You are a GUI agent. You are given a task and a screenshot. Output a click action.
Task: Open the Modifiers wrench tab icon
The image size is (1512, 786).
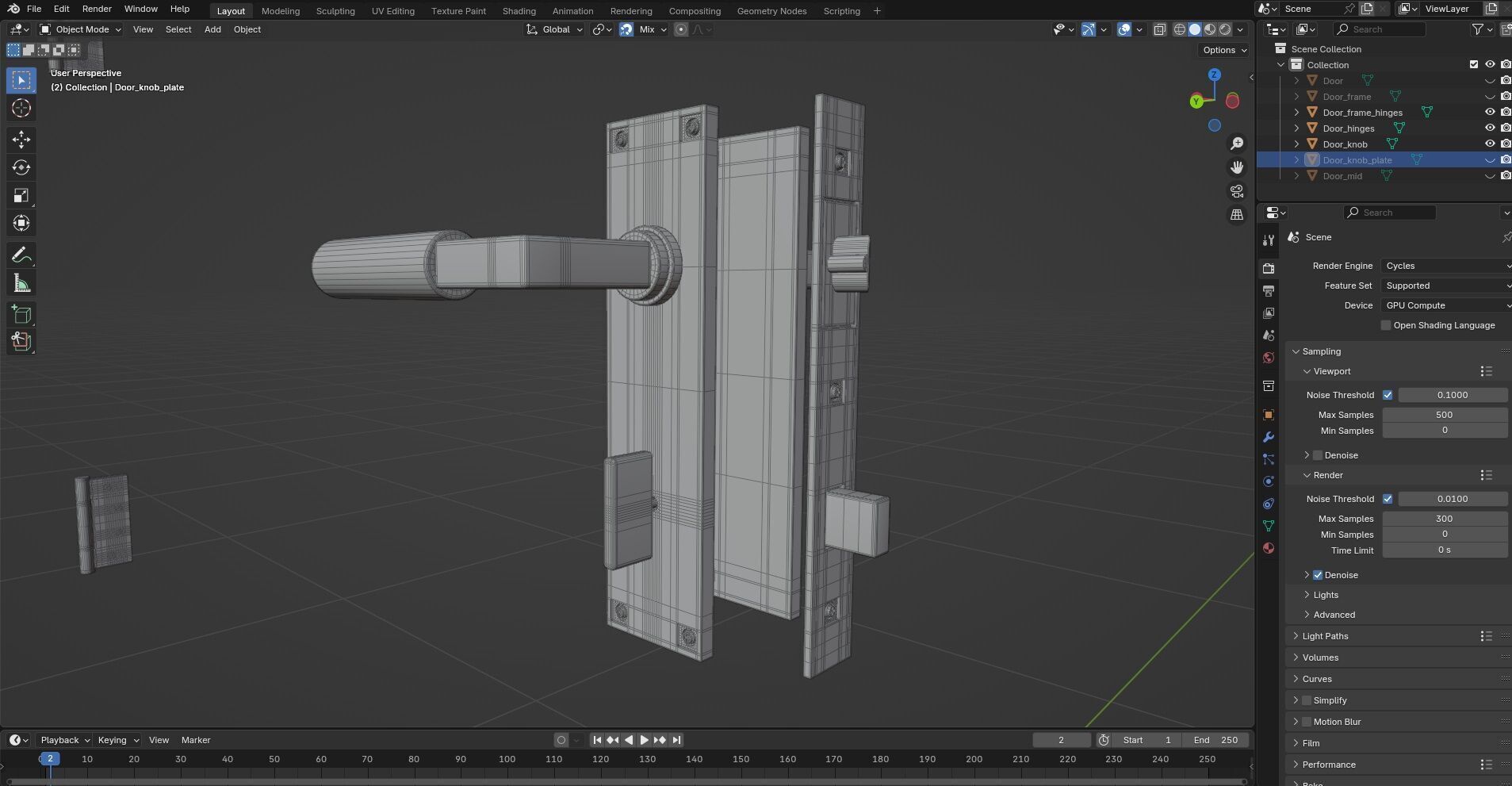1269,437
